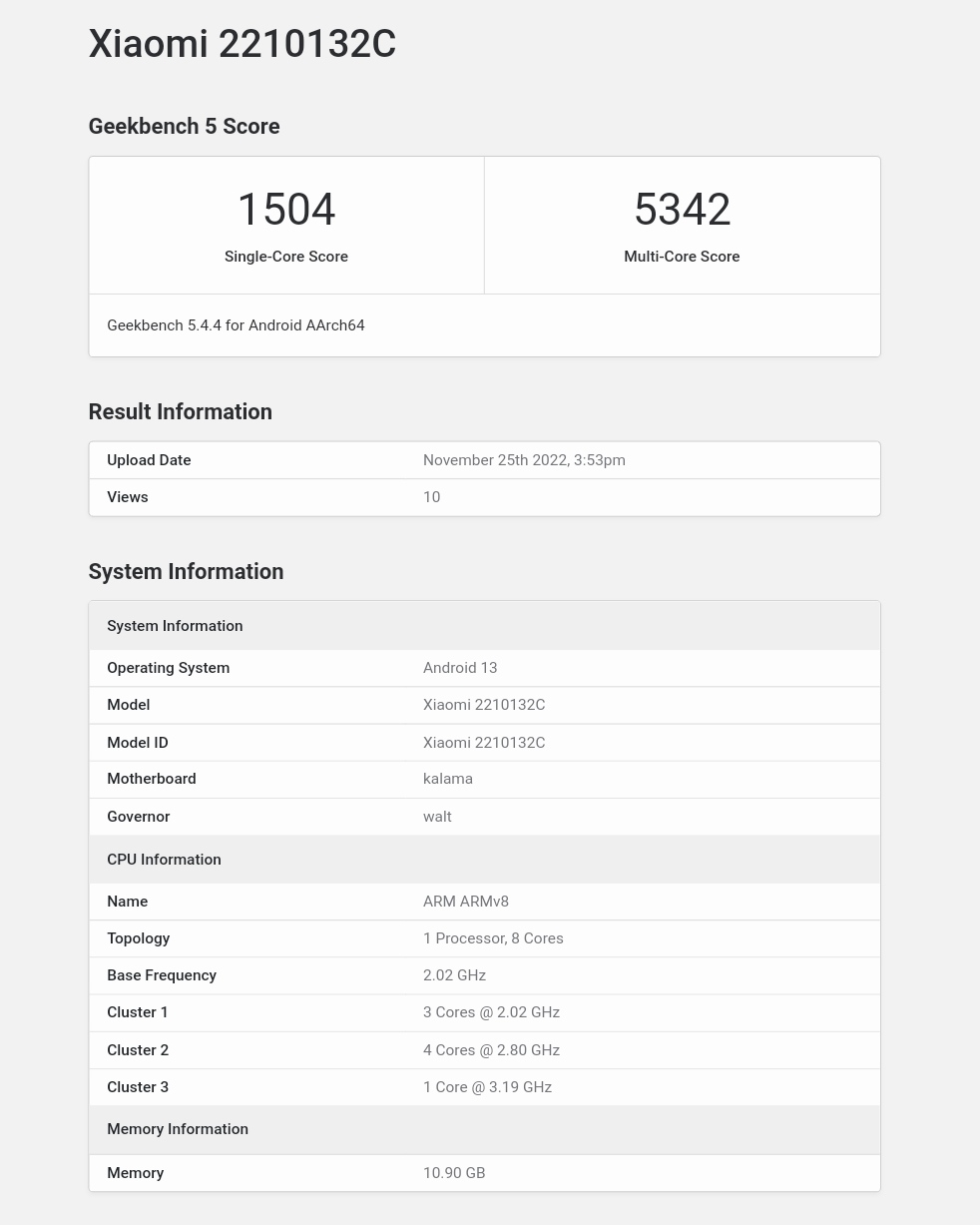Image resolution: width=980 pixels, height=1225 pixels.
Task: Select the Cluster 1 label
Action: [138, 1012]
